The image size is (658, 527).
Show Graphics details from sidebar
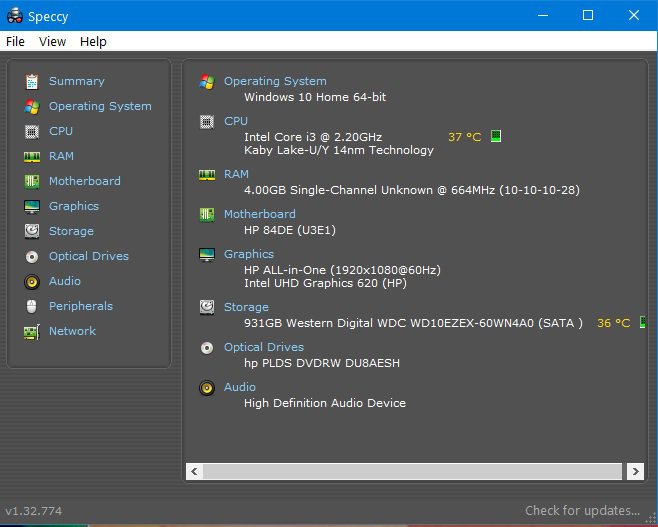[x=74, y=206]
